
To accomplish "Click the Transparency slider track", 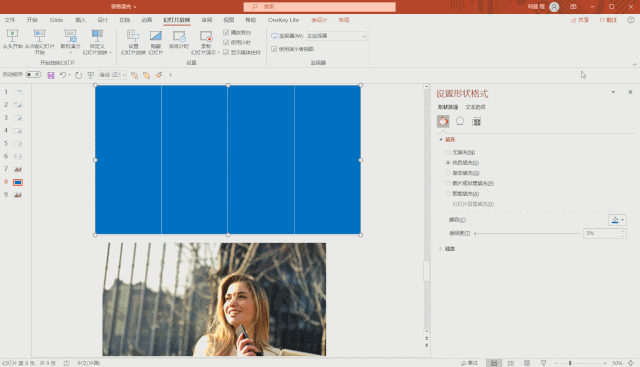I will coord(528,234).
